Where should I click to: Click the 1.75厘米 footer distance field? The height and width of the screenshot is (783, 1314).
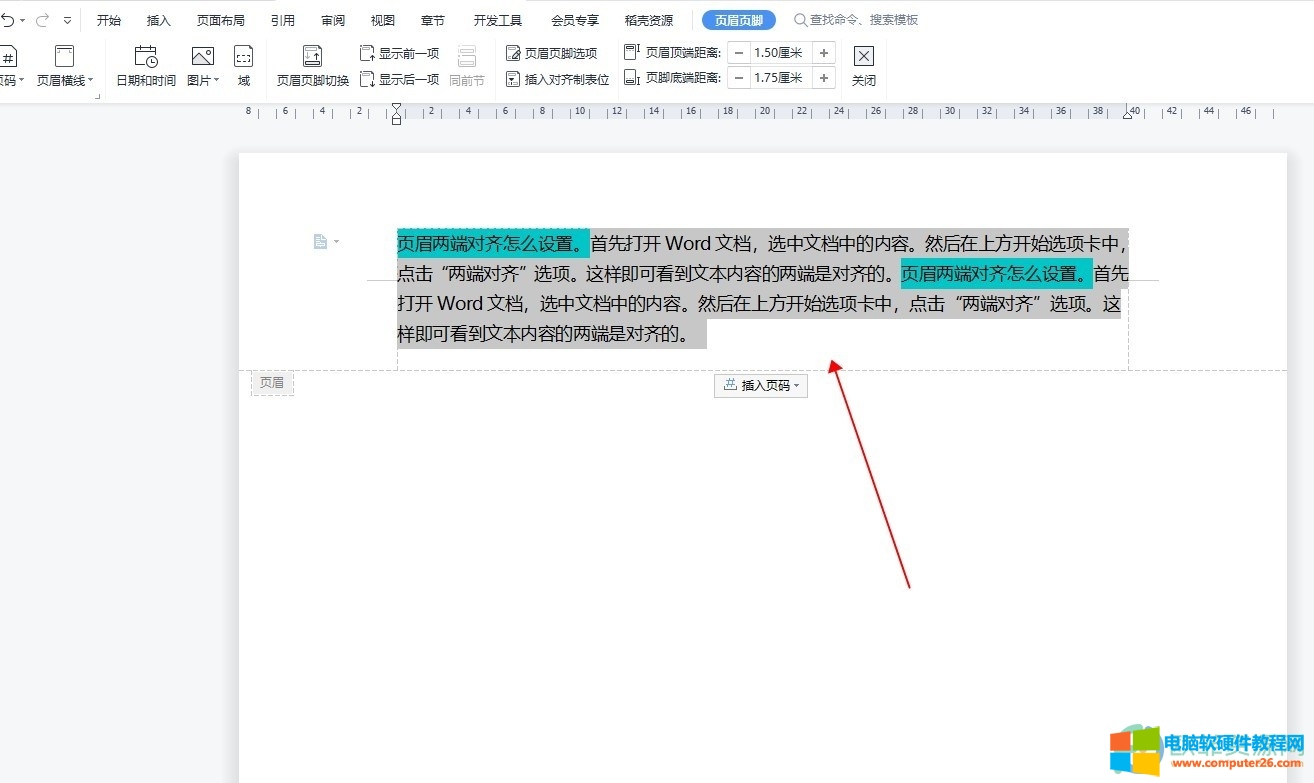coord(781,78)
